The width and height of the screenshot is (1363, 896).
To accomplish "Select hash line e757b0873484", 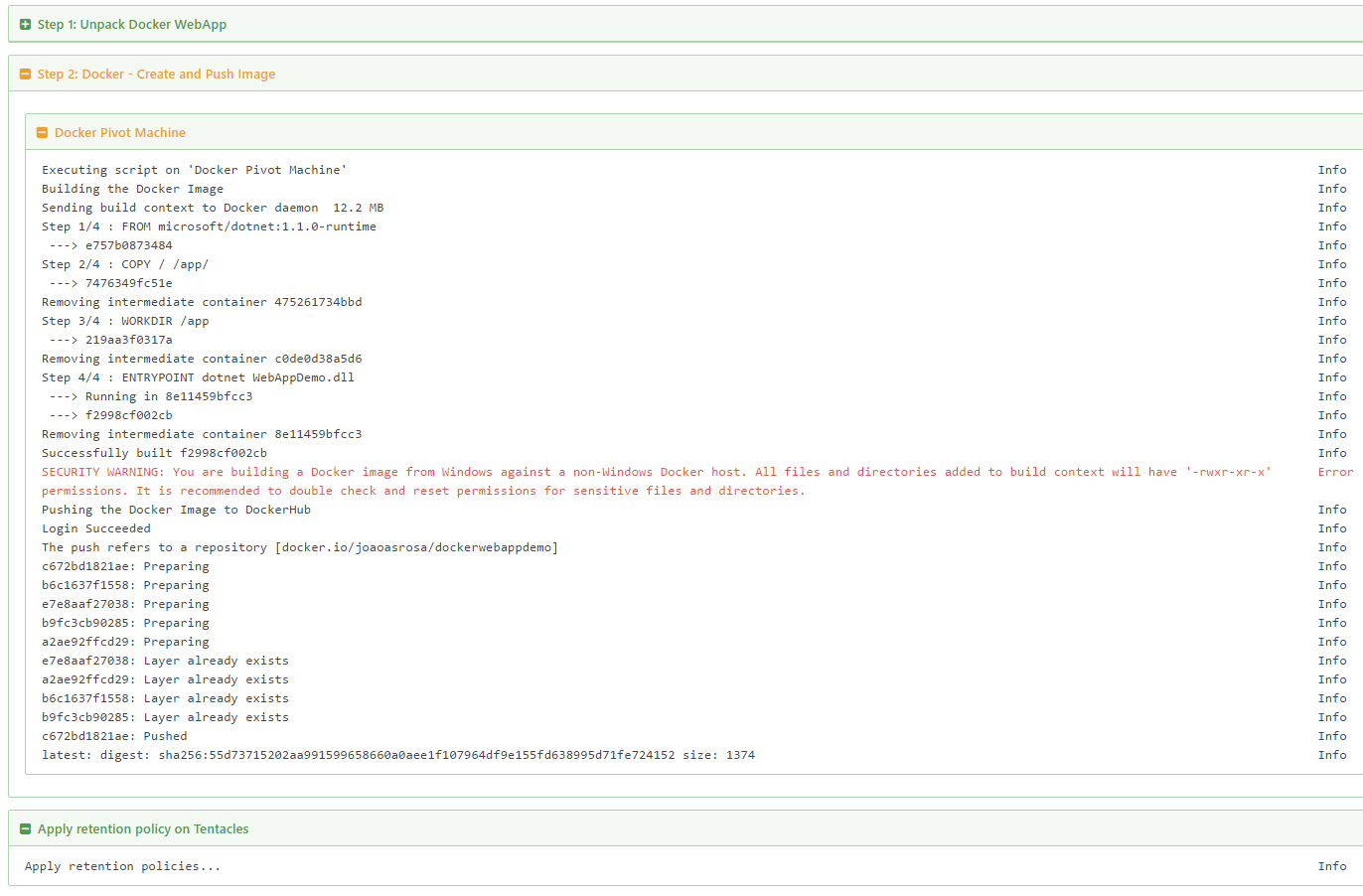I will [x=110, y=245].
